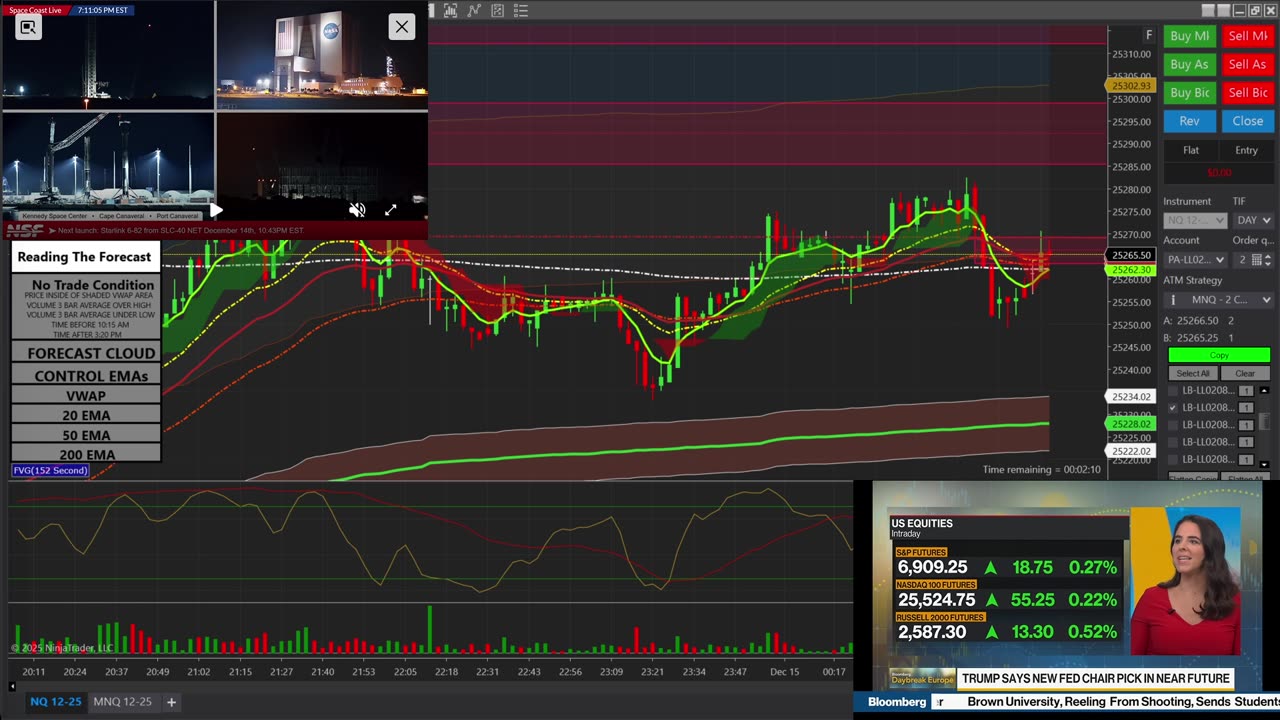Click the Time remaining countdown text
The image size is (1280, 720).
coord(1041,469)
